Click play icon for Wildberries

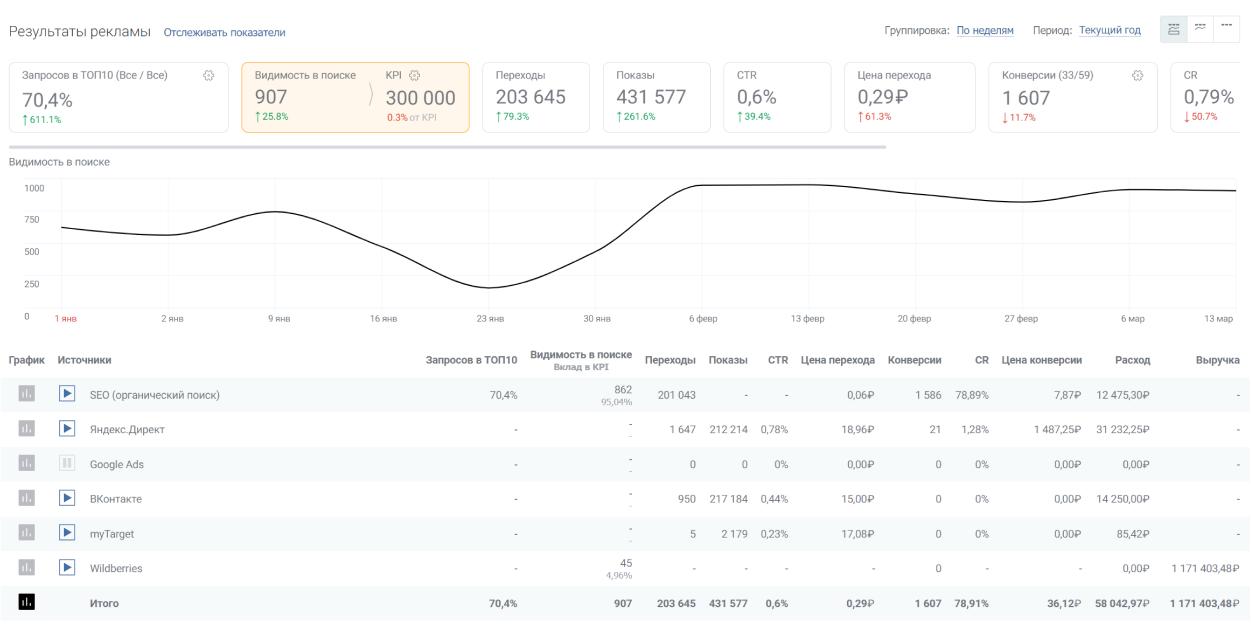(67, 567)
